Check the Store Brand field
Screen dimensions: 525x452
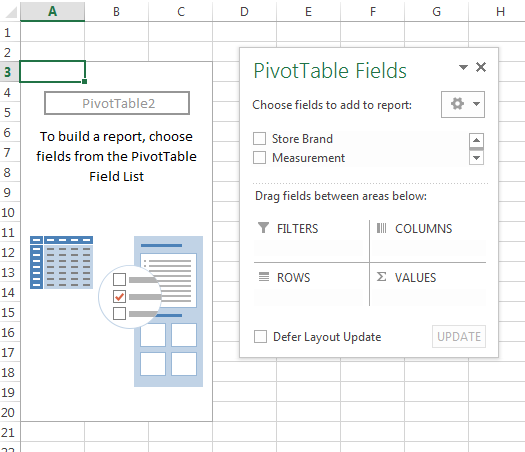[x=259, y=138]
